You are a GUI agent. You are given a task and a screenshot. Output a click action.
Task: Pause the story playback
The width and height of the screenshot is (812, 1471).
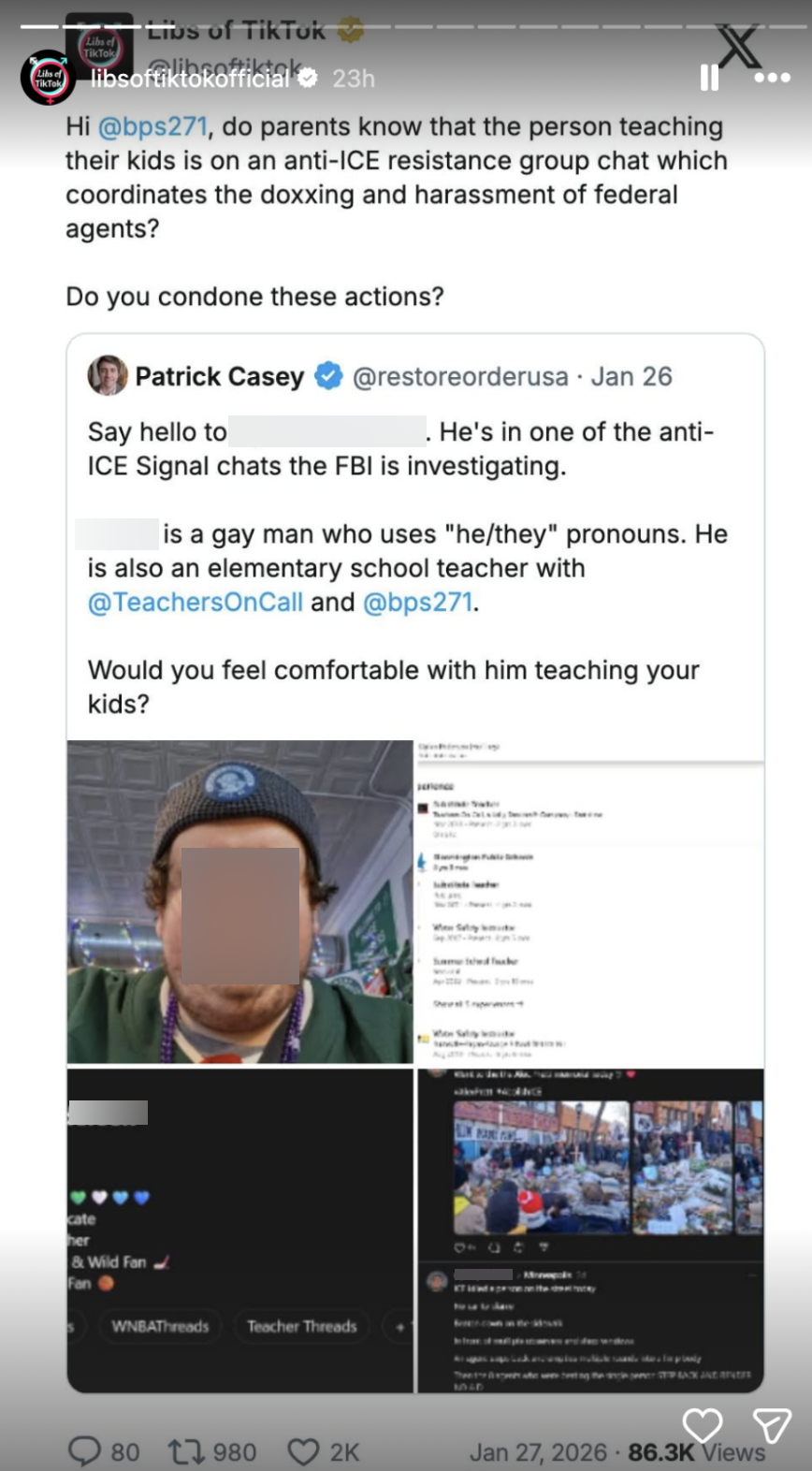pos(709,78)
